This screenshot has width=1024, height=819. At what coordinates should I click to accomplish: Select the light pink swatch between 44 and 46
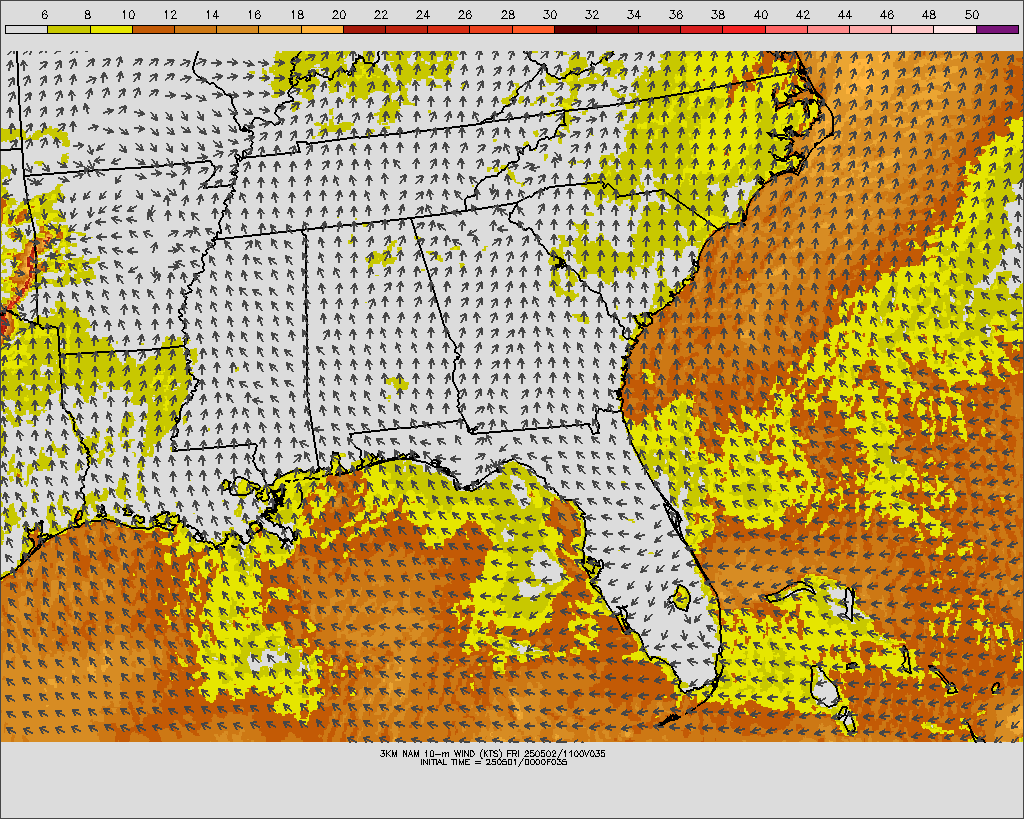click(871, 29)
